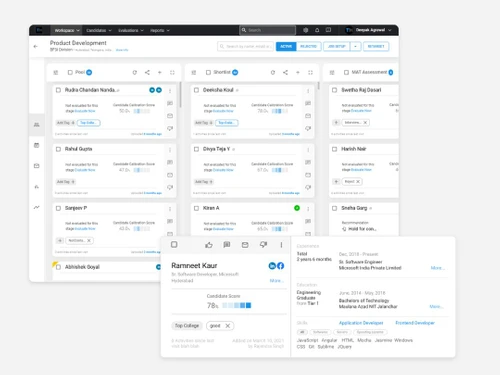
Task: Expand Shortlist column to fullscreen
Action: coord(310,72)
